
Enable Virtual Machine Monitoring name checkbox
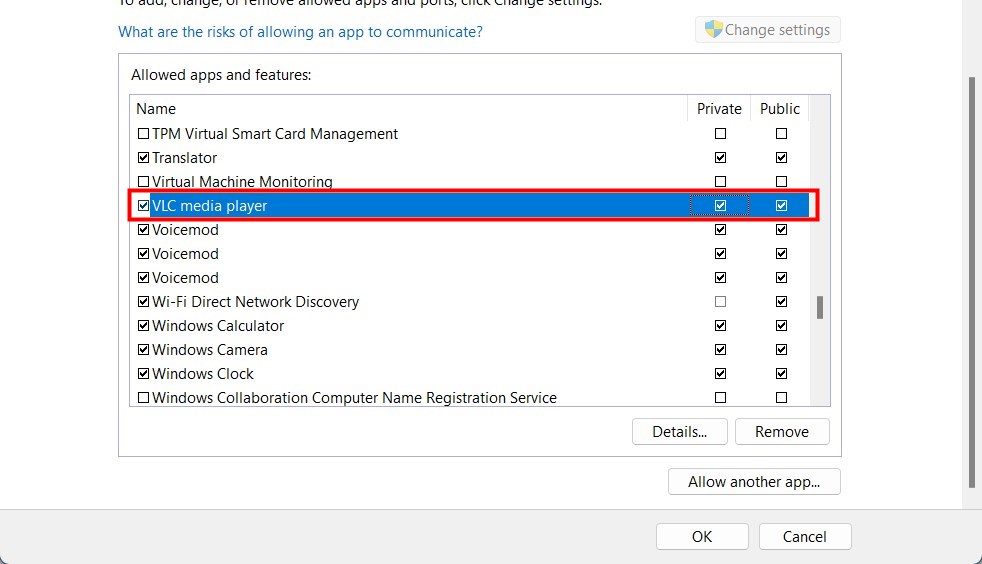[143, 182]
